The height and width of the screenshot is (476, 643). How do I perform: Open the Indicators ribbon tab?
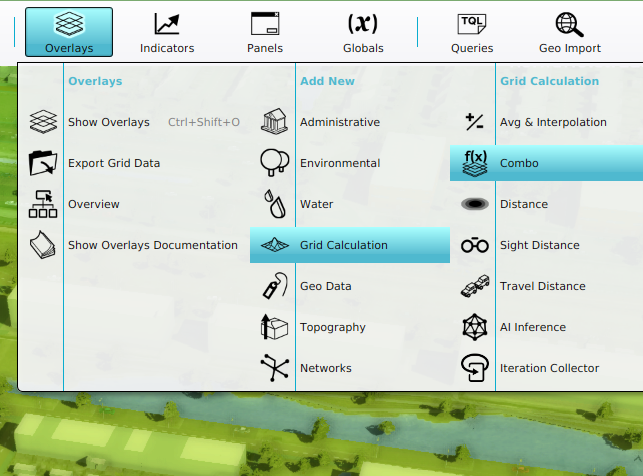pos(167,32)
